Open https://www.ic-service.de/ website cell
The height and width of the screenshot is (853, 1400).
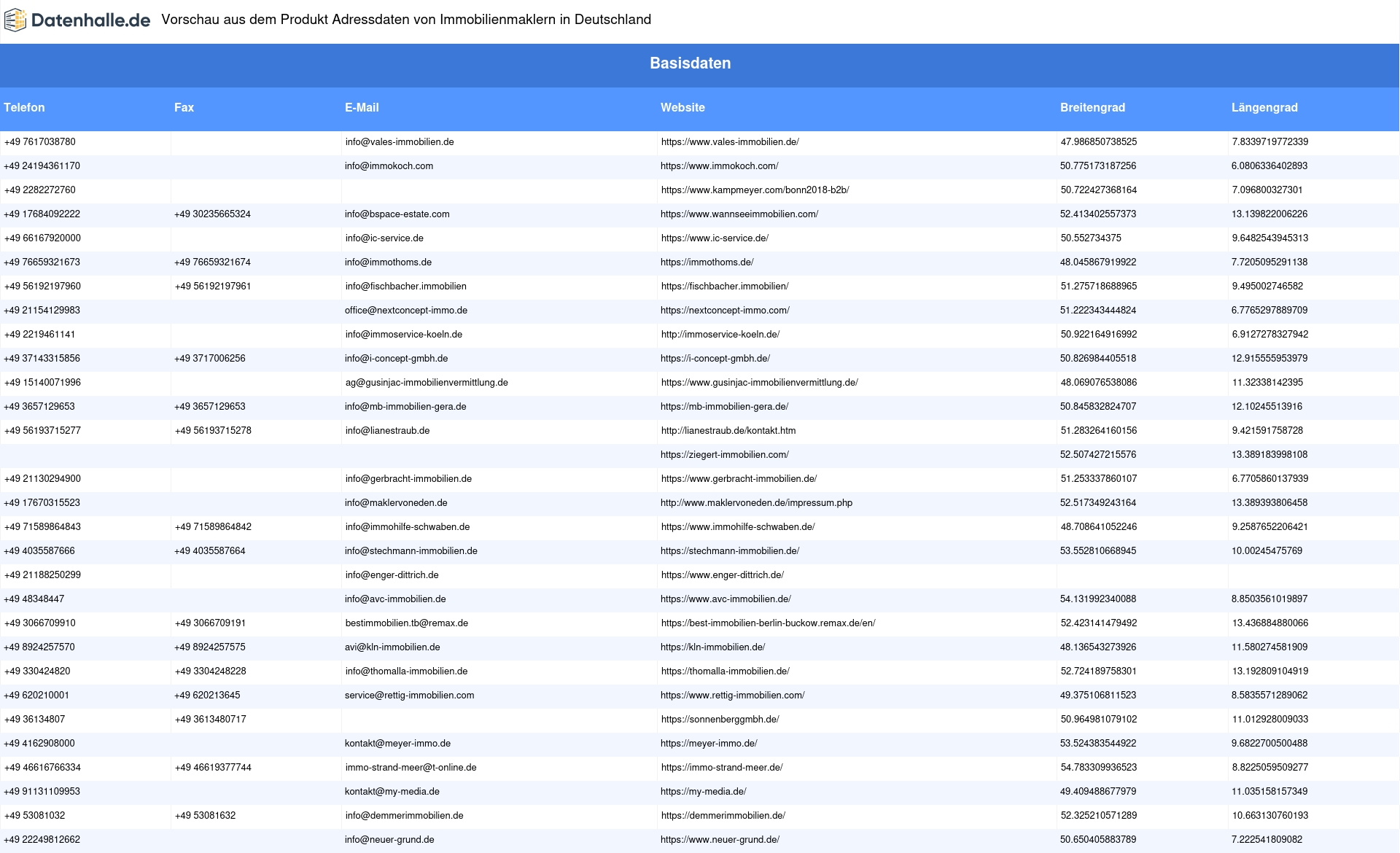pyautogui.click(x=715, y=238)
